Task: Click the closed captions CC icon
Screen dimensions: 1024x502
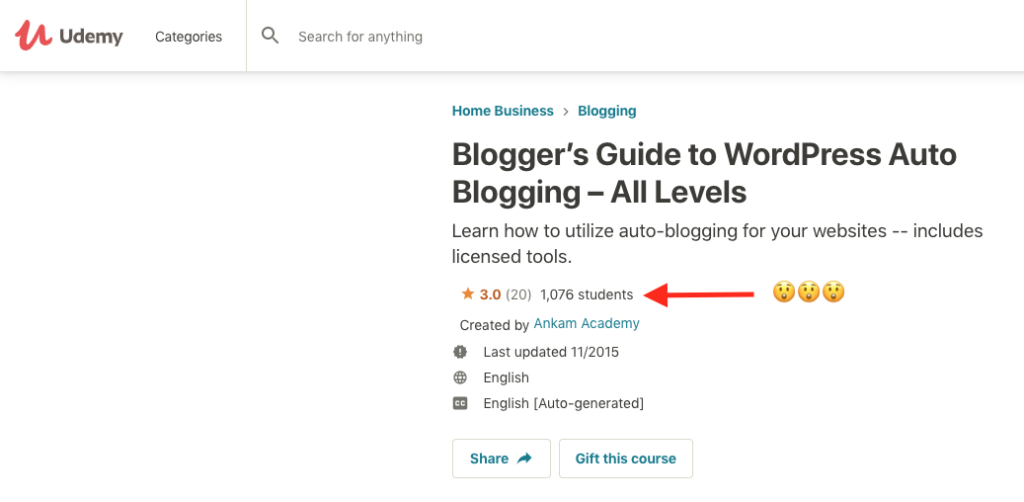Action: (x=460, y=403)
